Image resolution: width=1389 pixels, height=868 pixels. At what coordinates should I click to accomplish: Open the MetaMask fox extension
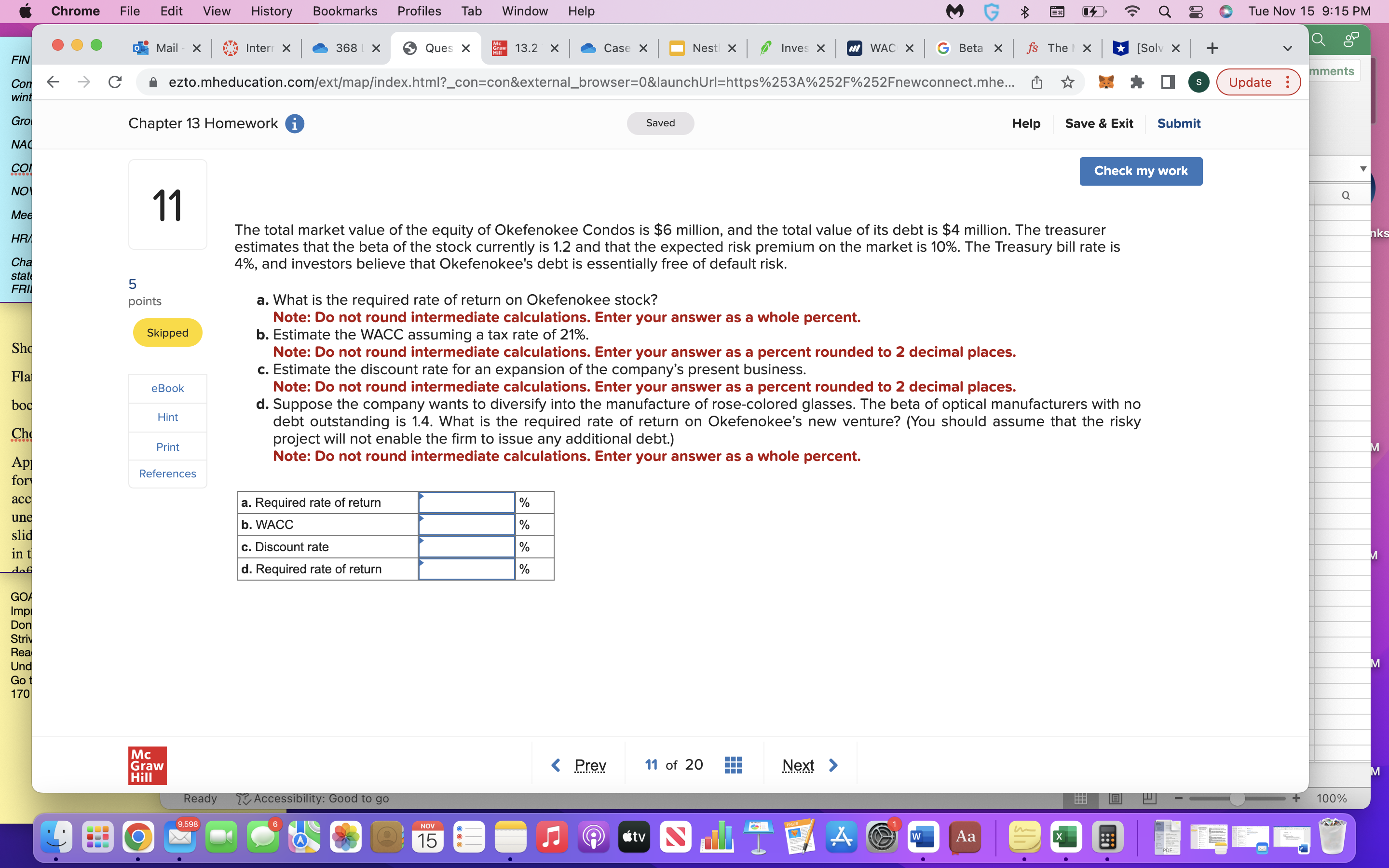coord(1106,82)
